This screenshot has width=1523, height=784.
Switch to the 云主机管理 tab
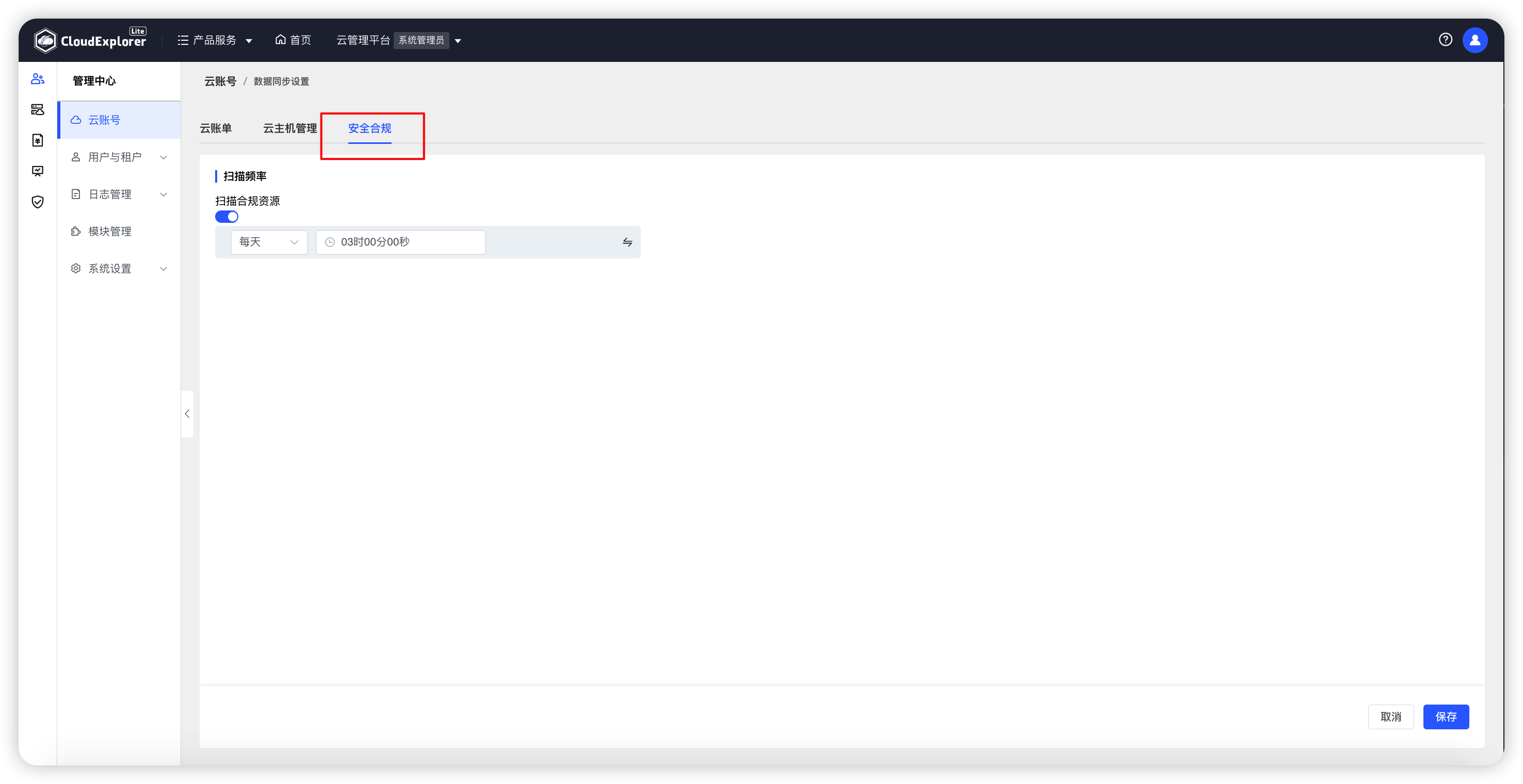click(x=290, y=128)
